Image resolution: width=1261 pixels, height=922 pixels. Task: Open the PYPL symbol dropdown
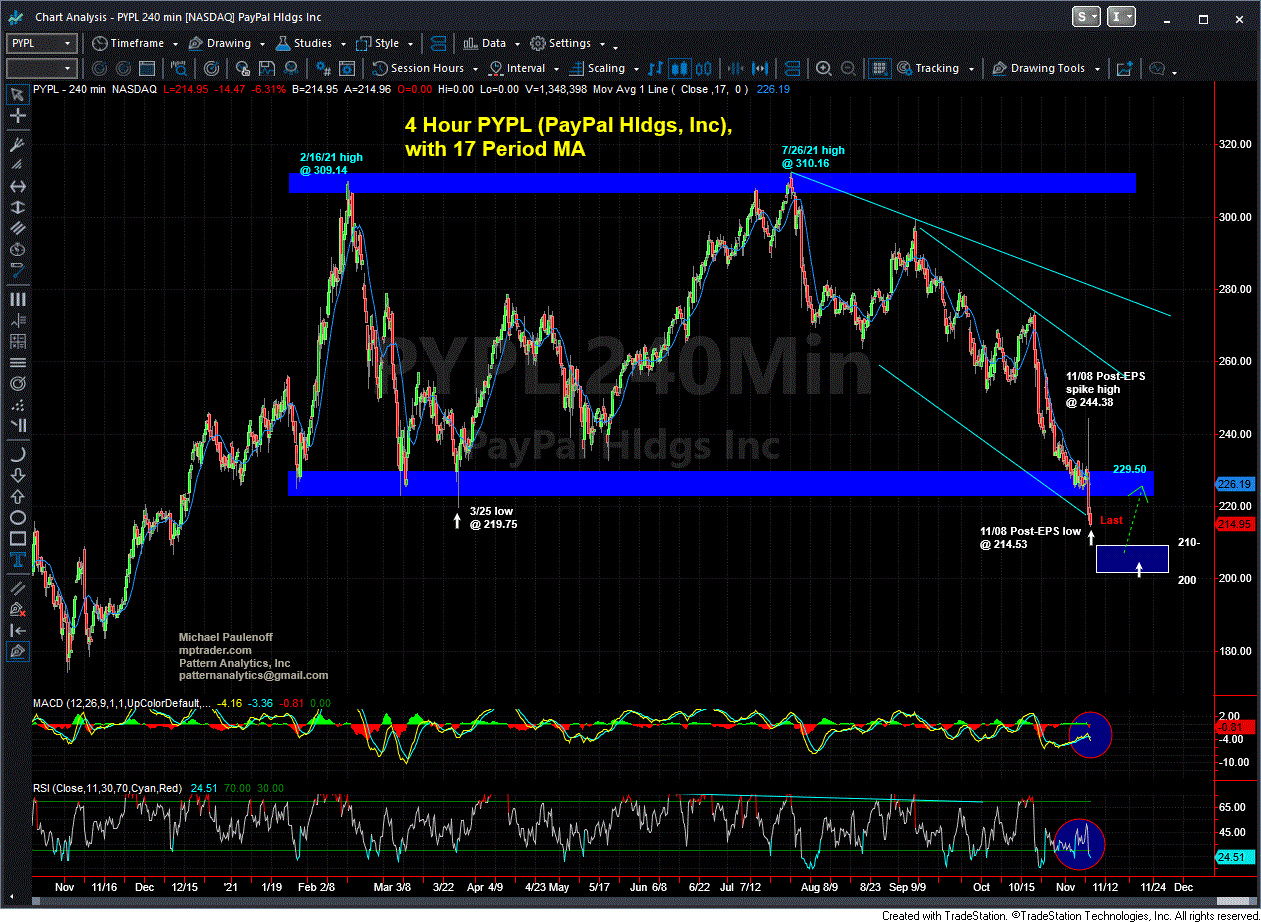pos(68,43)
